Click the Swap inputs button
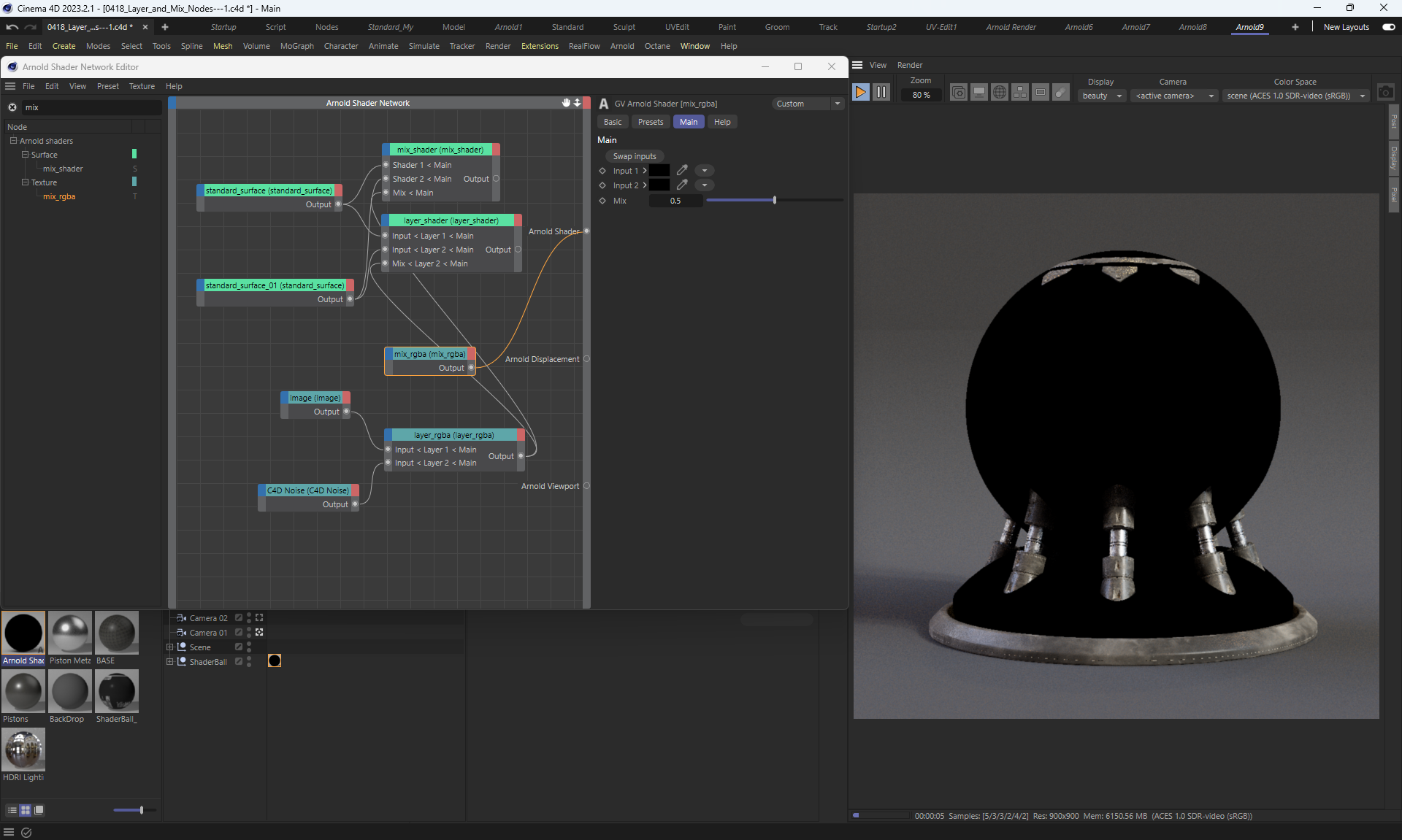1402x840 pixels. [634, 156]
